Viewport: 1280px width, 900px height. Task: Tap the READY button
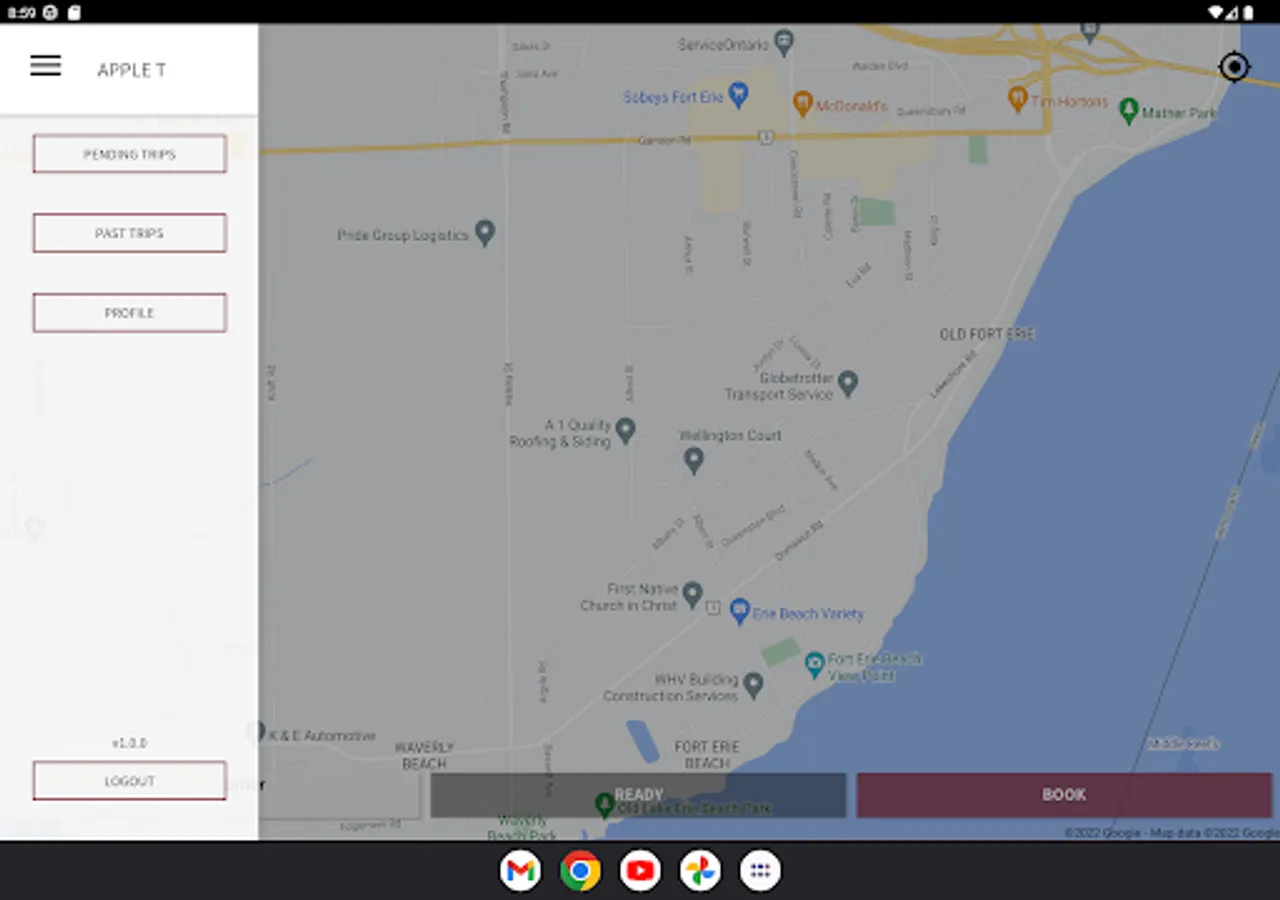[638, 795]
